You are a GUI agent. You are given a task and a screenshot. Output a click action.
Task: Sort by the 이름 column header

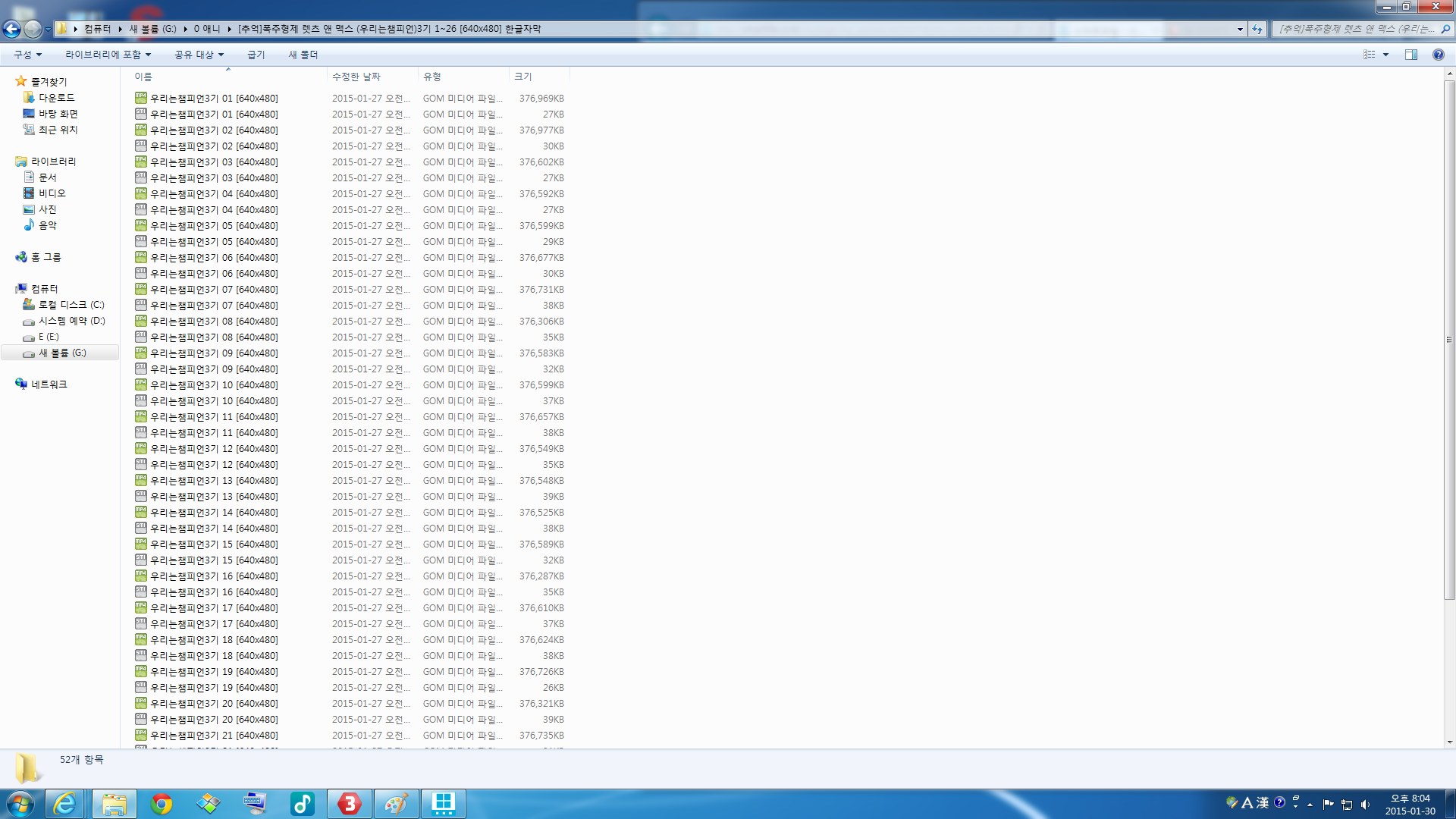[227, 77]
